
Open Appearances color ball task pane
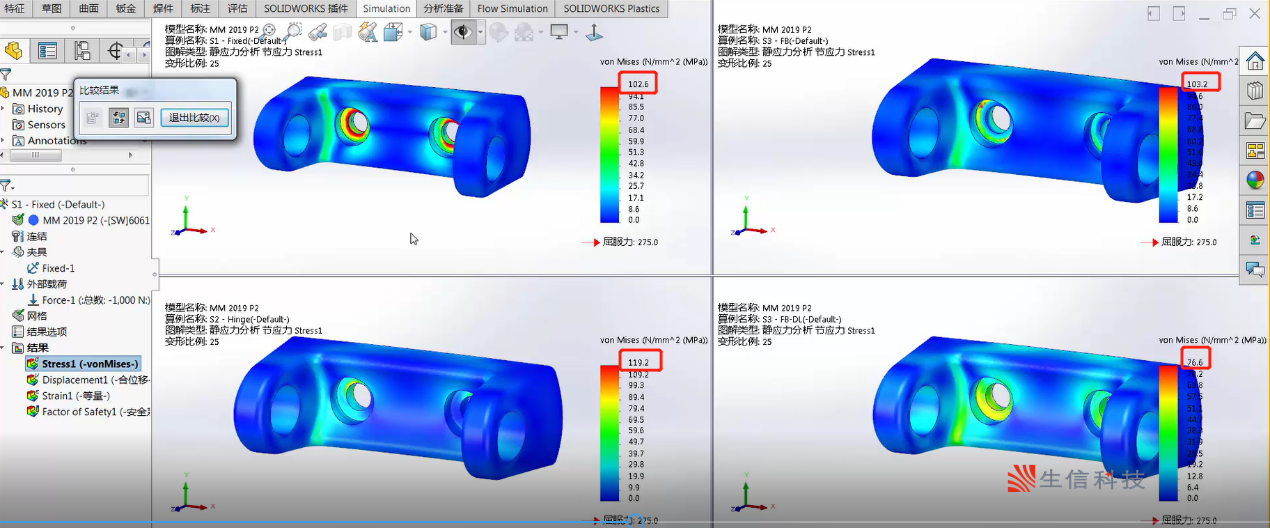tap(1254, 180)
